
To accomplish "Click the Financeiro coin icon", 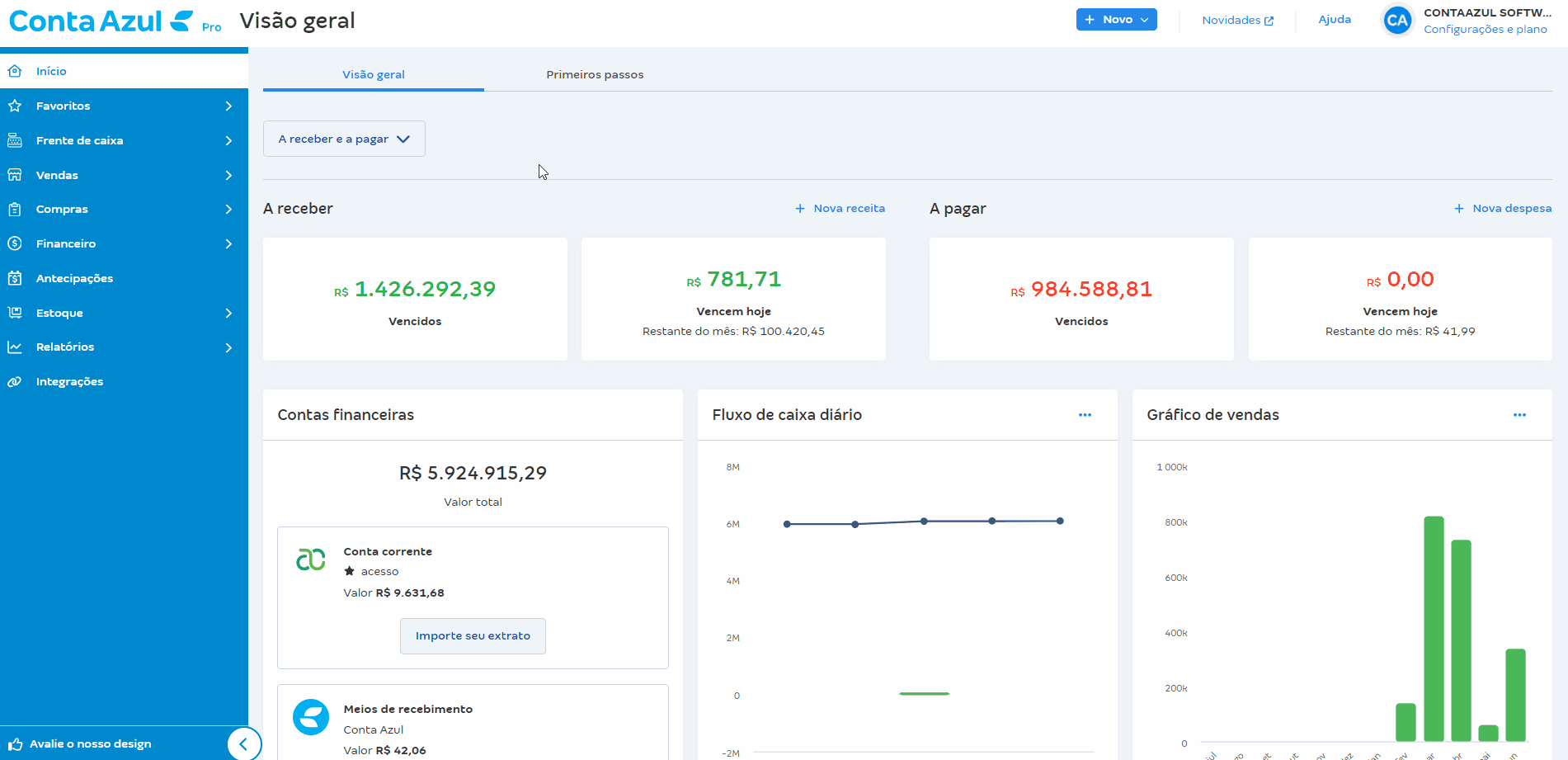I will click(15, 243).
